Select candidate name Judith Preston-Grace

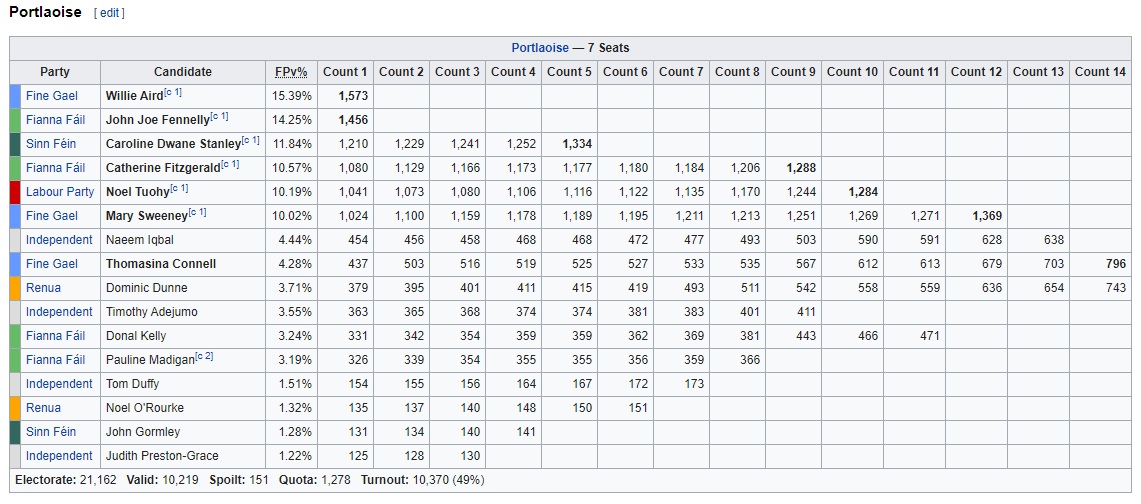(162, 456)
